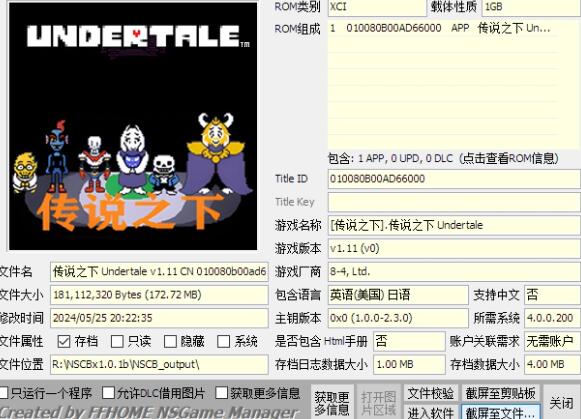
Task: Click the 账户关联需求 field showing 无需账户
Action: click(x=552, y=341)
